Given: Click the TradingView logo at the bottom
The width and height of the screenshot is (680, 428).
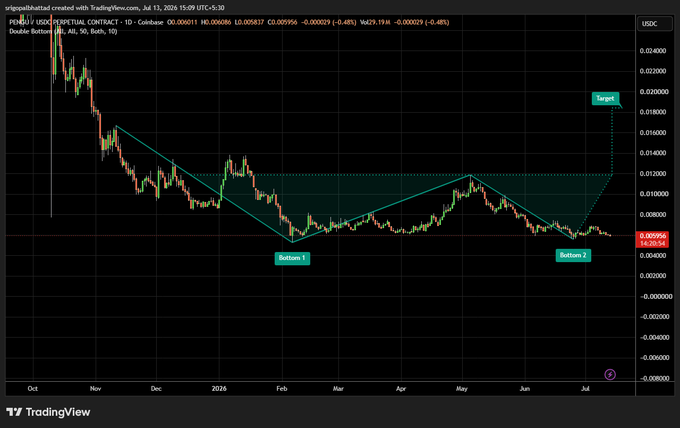Looking at the screenshot, I should (x=48, y=412).
